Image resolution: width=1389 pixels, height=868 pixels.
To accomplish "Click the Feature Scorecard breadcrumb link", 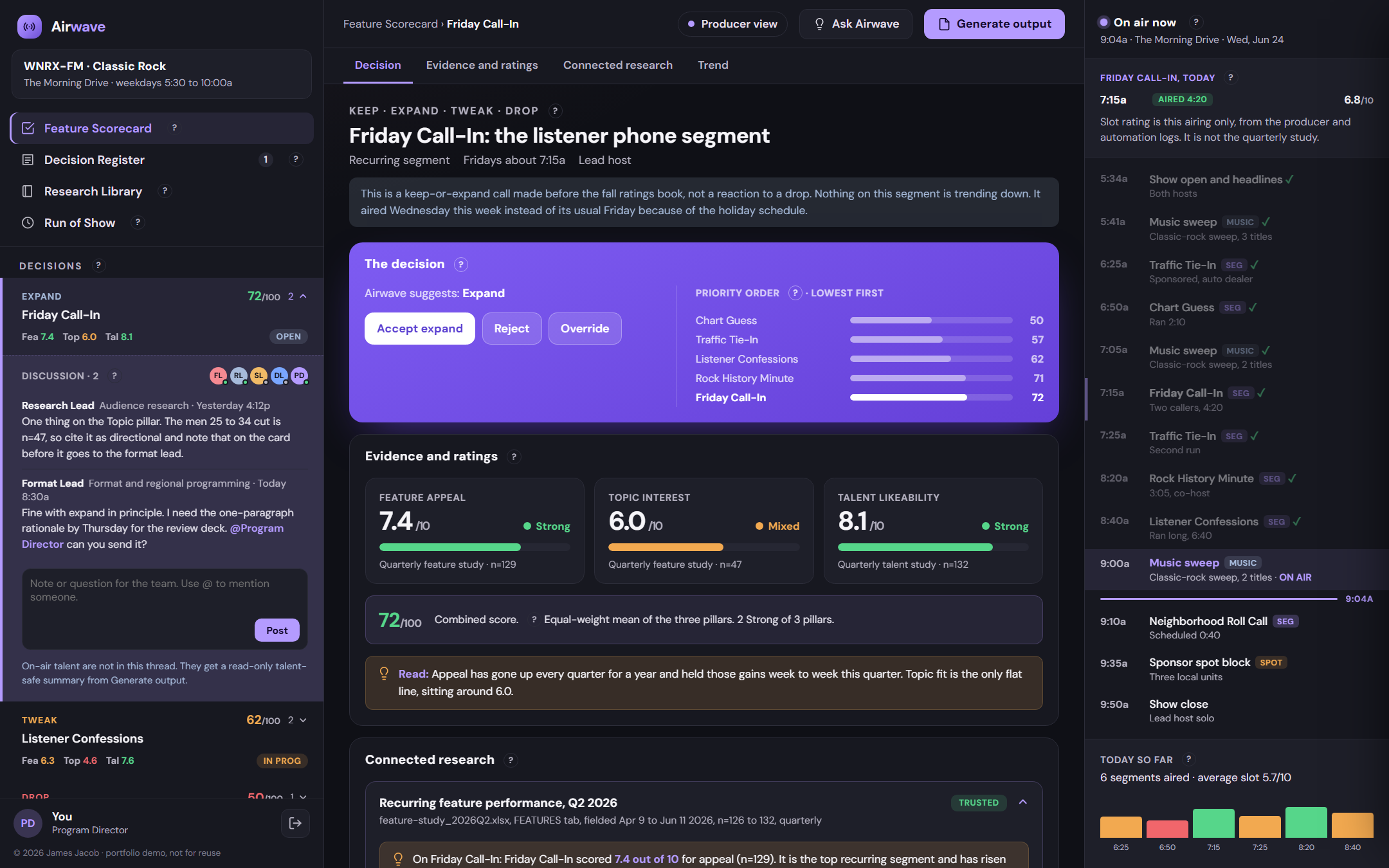I will tap(390, 24).
